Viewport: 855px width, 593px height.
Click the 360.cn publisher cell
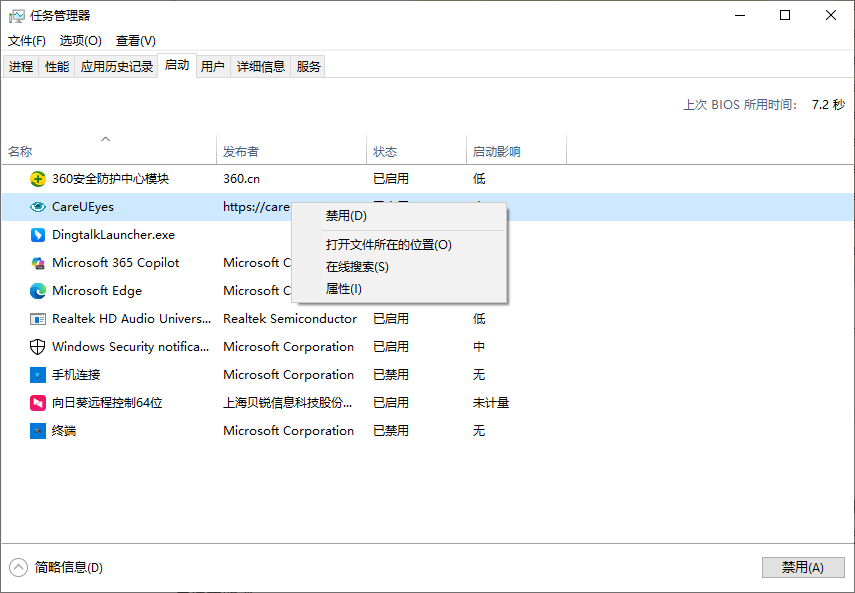242,179
